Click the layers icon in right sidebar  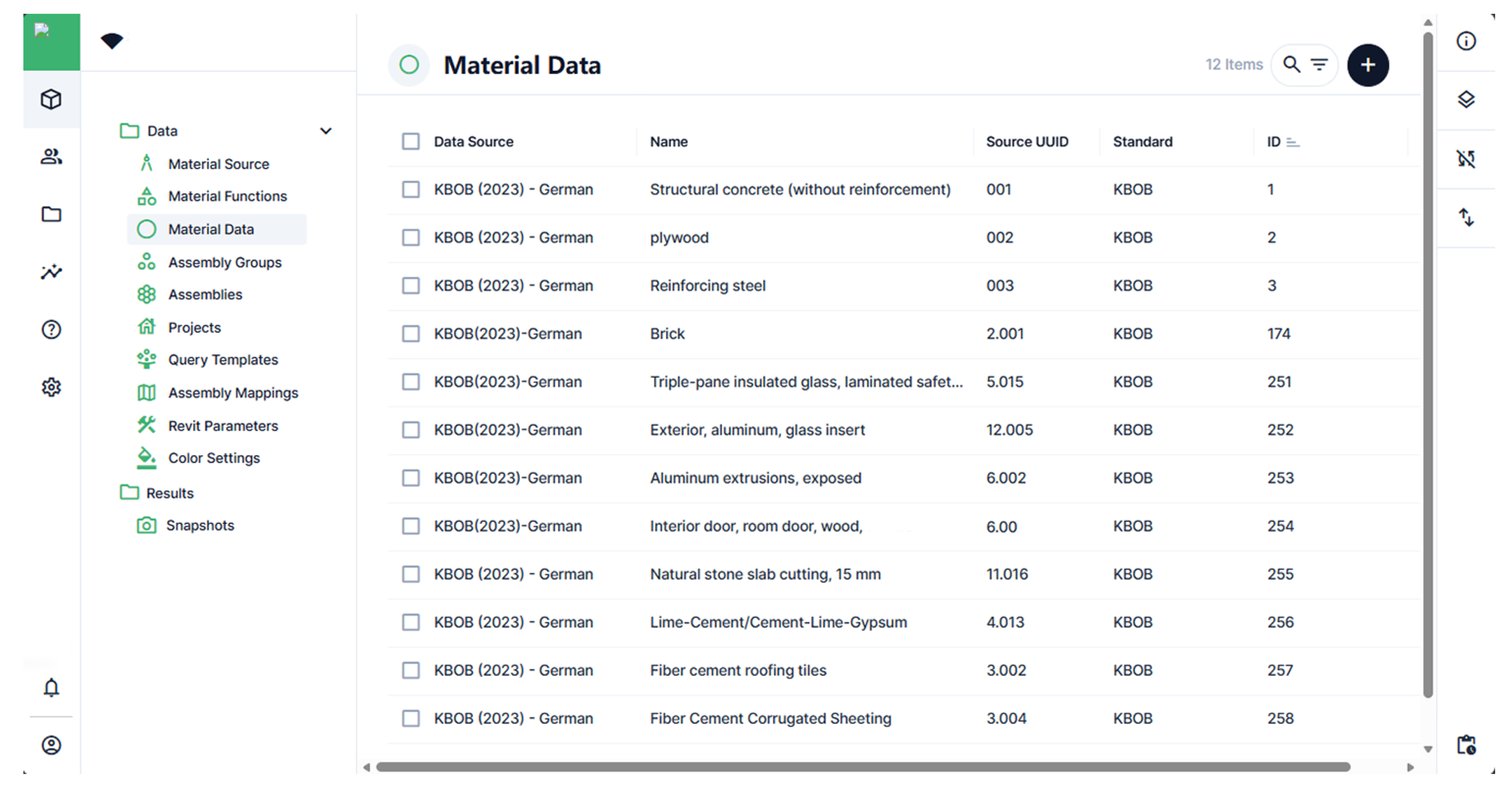tap(1466, 100)
